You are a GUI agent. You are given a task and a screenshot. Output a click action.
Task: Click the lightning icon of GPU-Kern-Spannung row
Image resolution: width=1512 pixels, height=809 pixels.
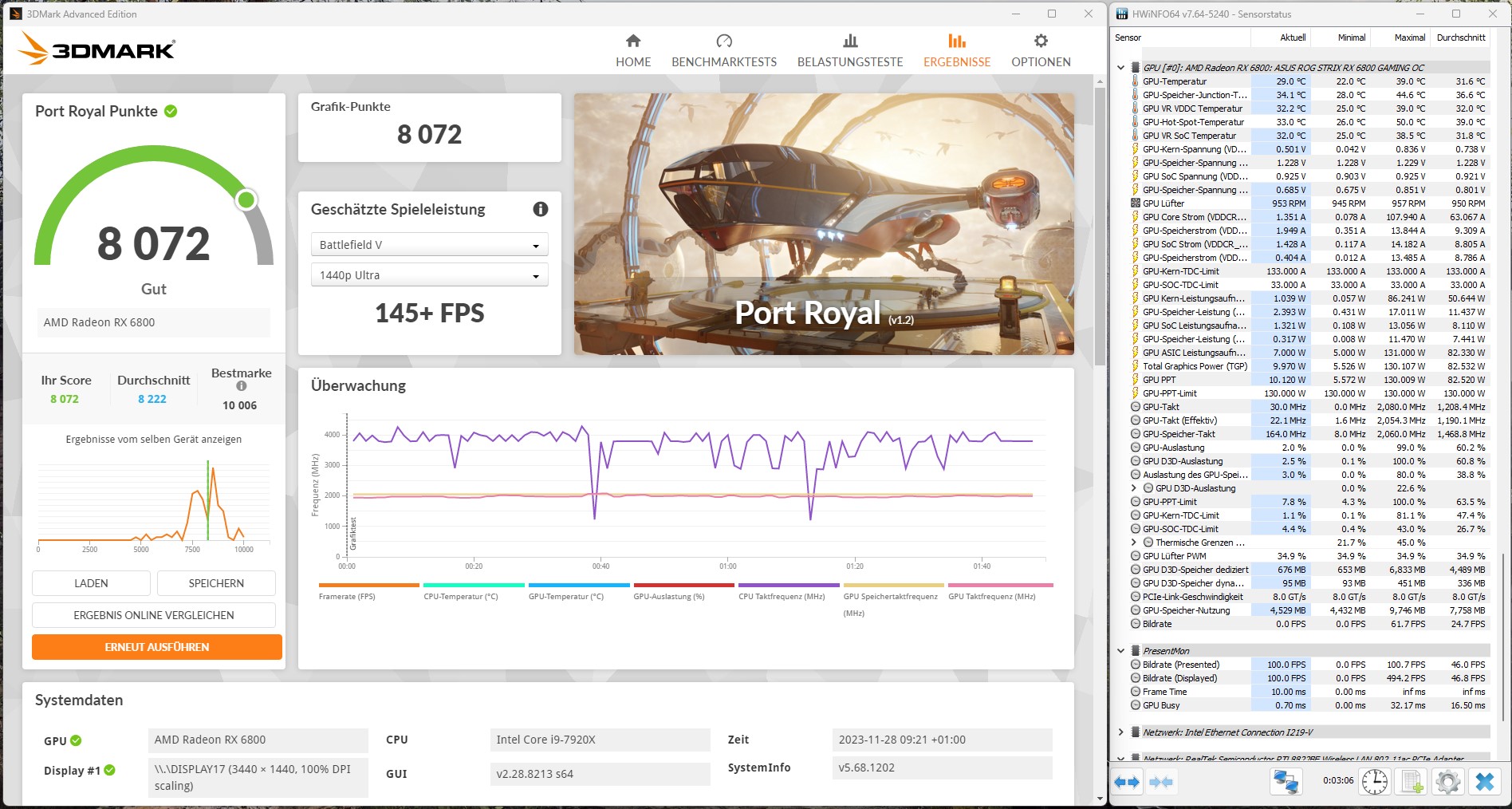tap(1135, 149)
